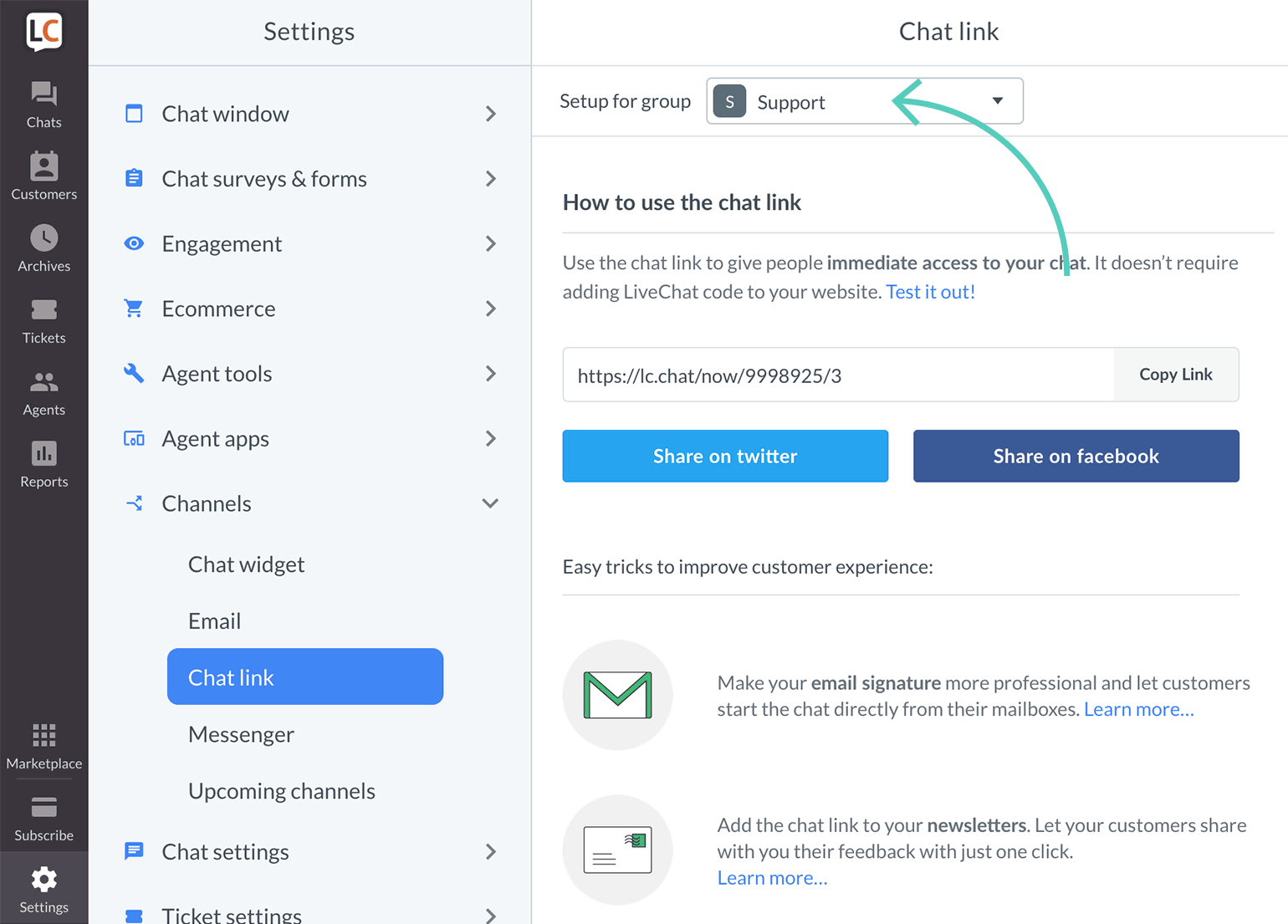The width and height of the screenshot is (1288, 924).
Task: Click the Agent apps devices icon
Action: pyautogui.click(x=134, y=438)
